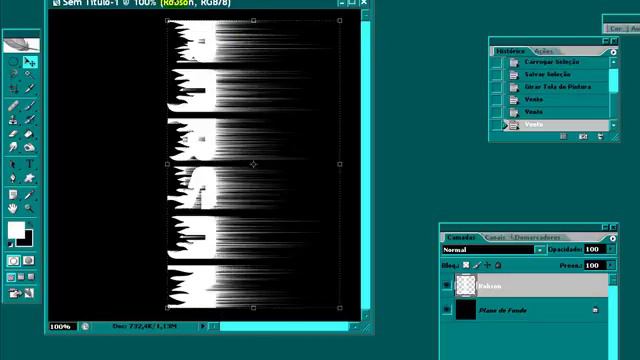Select the Path Selection arrow tool
Screen dimensions: 640x360
[13, 164]
